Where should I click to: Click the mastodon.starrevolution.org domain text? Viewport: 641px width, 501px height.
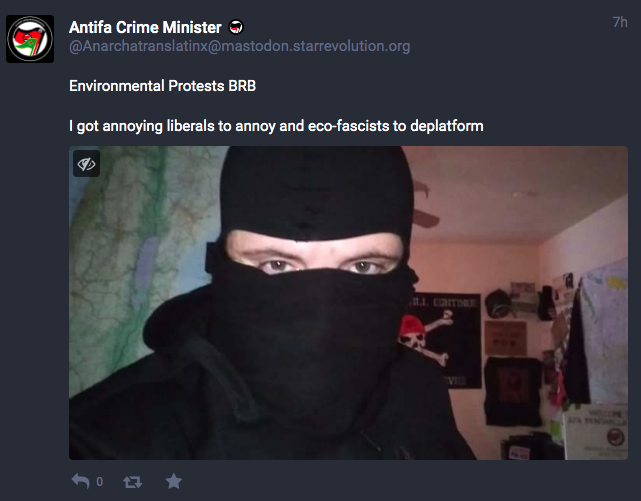pos(315,46)
